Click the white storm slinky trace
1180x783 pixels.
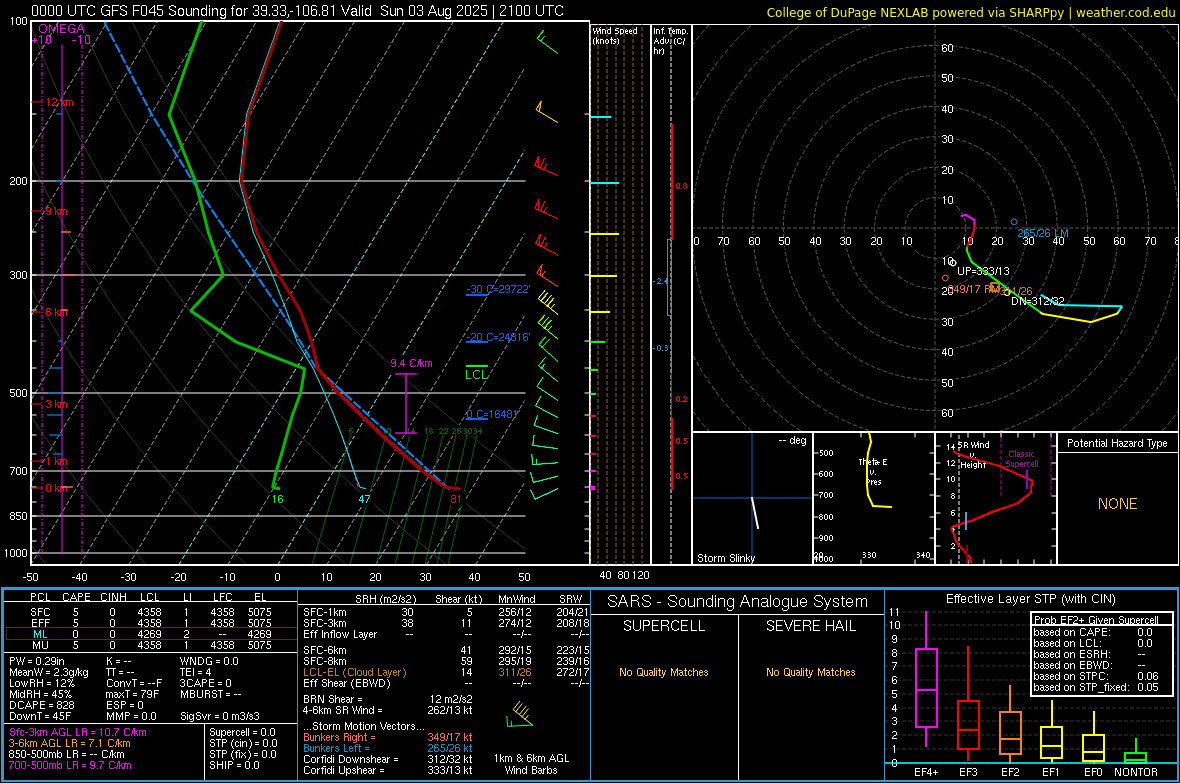pos(755,513)
